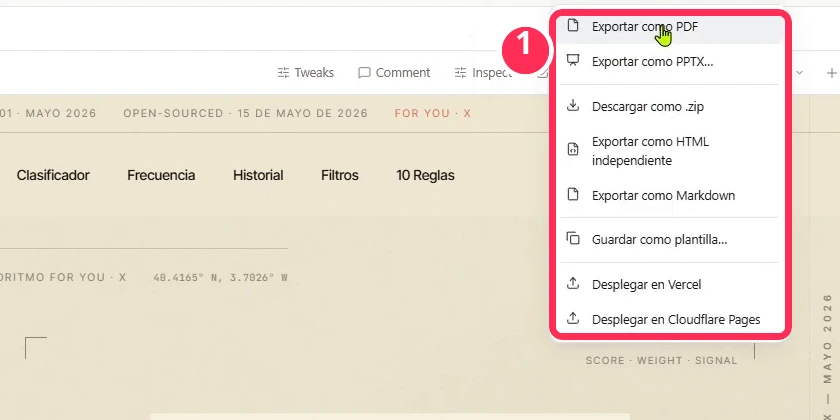Open the Tweaks panel

point(305,73)
